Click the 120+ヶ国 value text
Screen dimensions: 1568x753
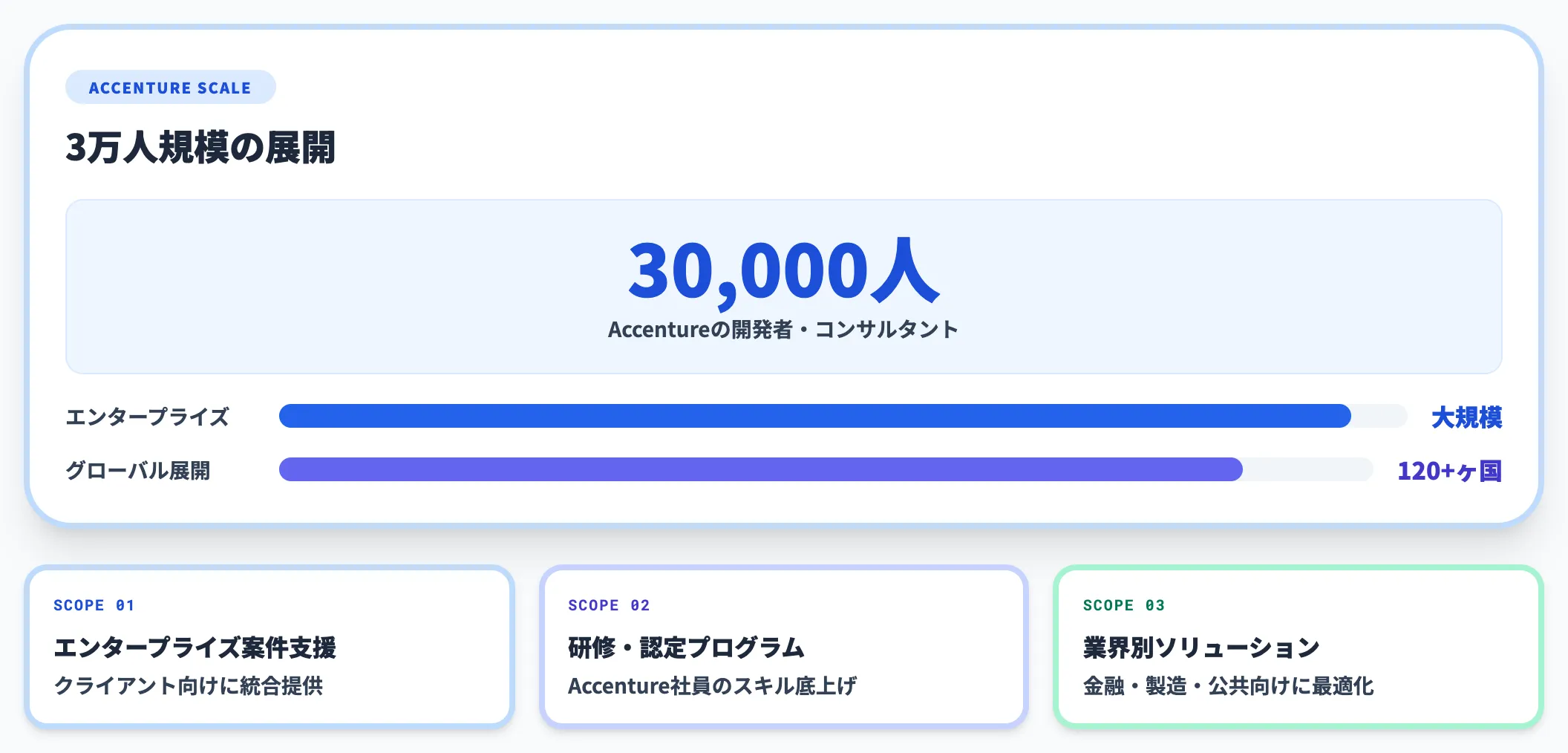[x=1449, y=471]
